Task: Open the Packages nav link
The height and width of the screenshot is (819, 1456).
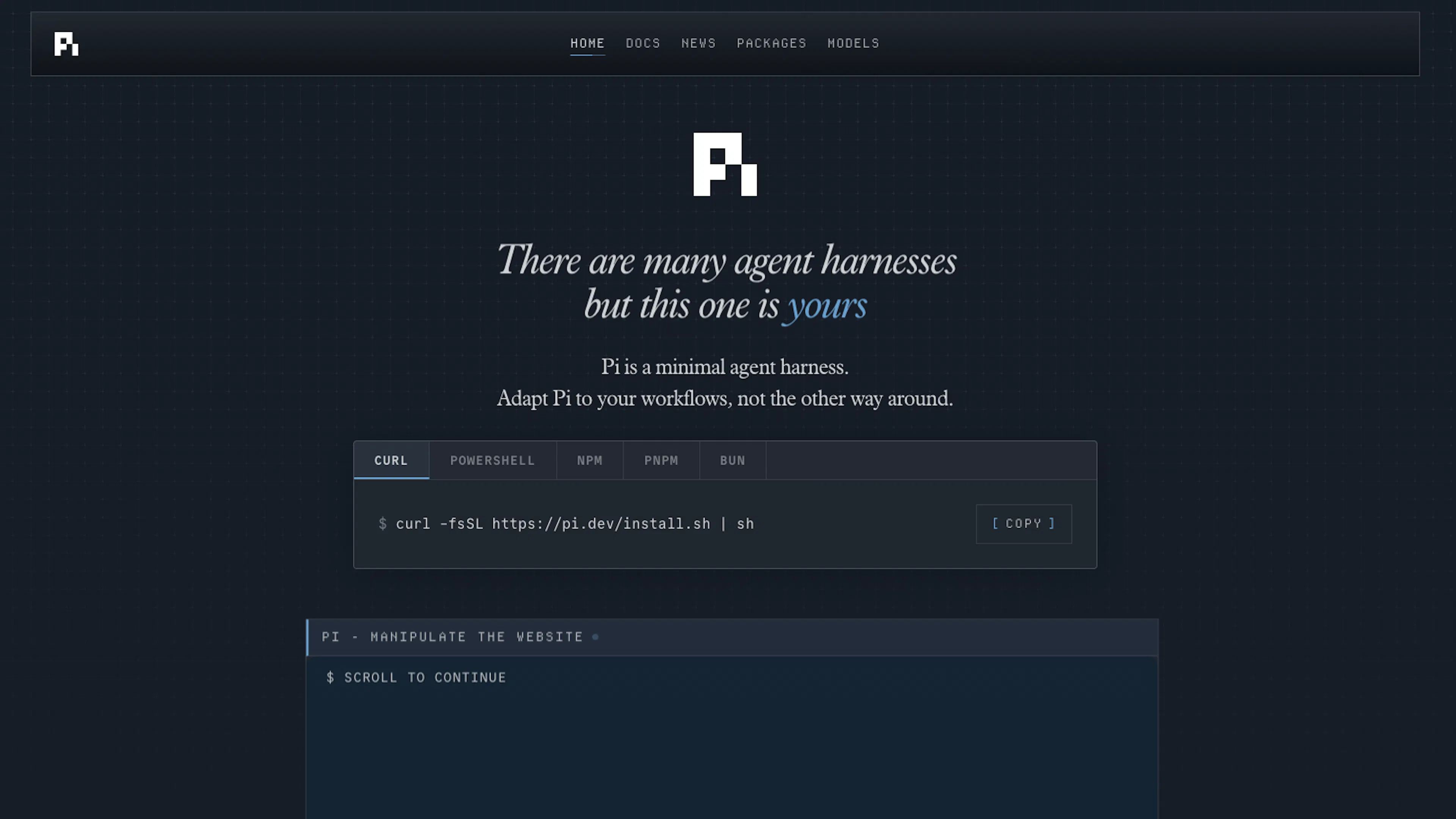Action: (772, 43)
